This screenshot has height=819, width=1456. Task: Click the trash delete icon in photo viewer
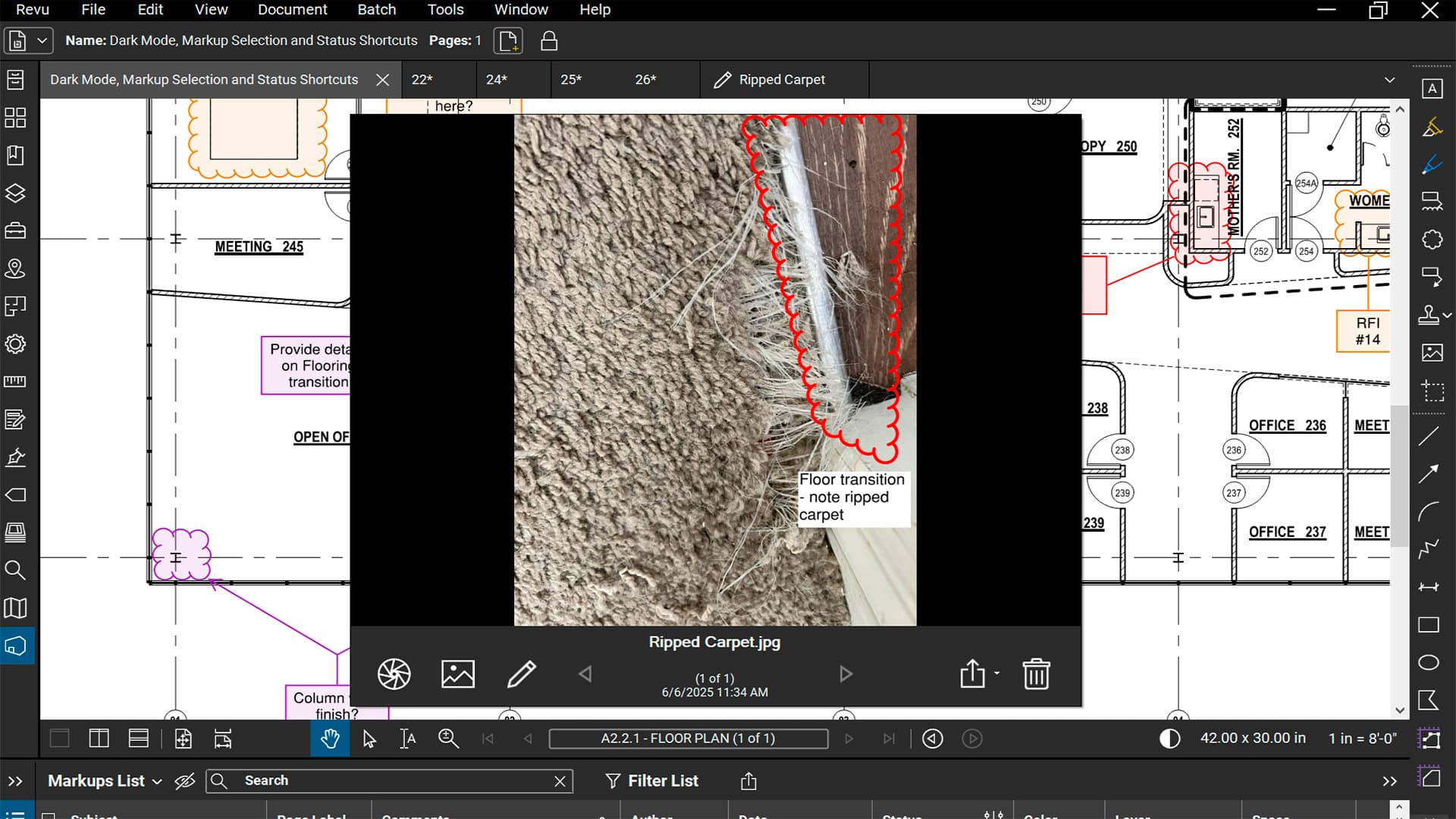[1036, 674]
